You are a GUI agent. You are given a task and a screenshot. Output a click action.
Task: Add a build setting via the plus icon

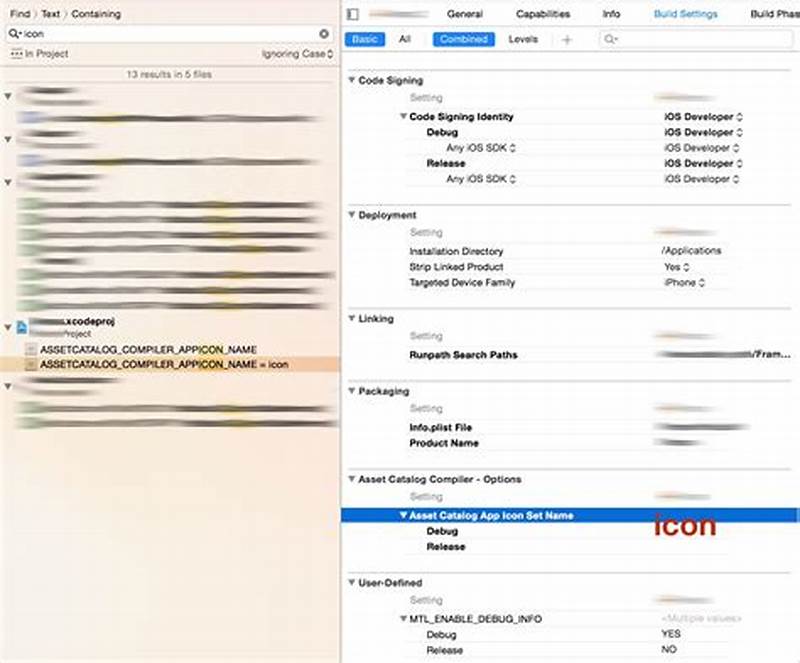[567, 38]
